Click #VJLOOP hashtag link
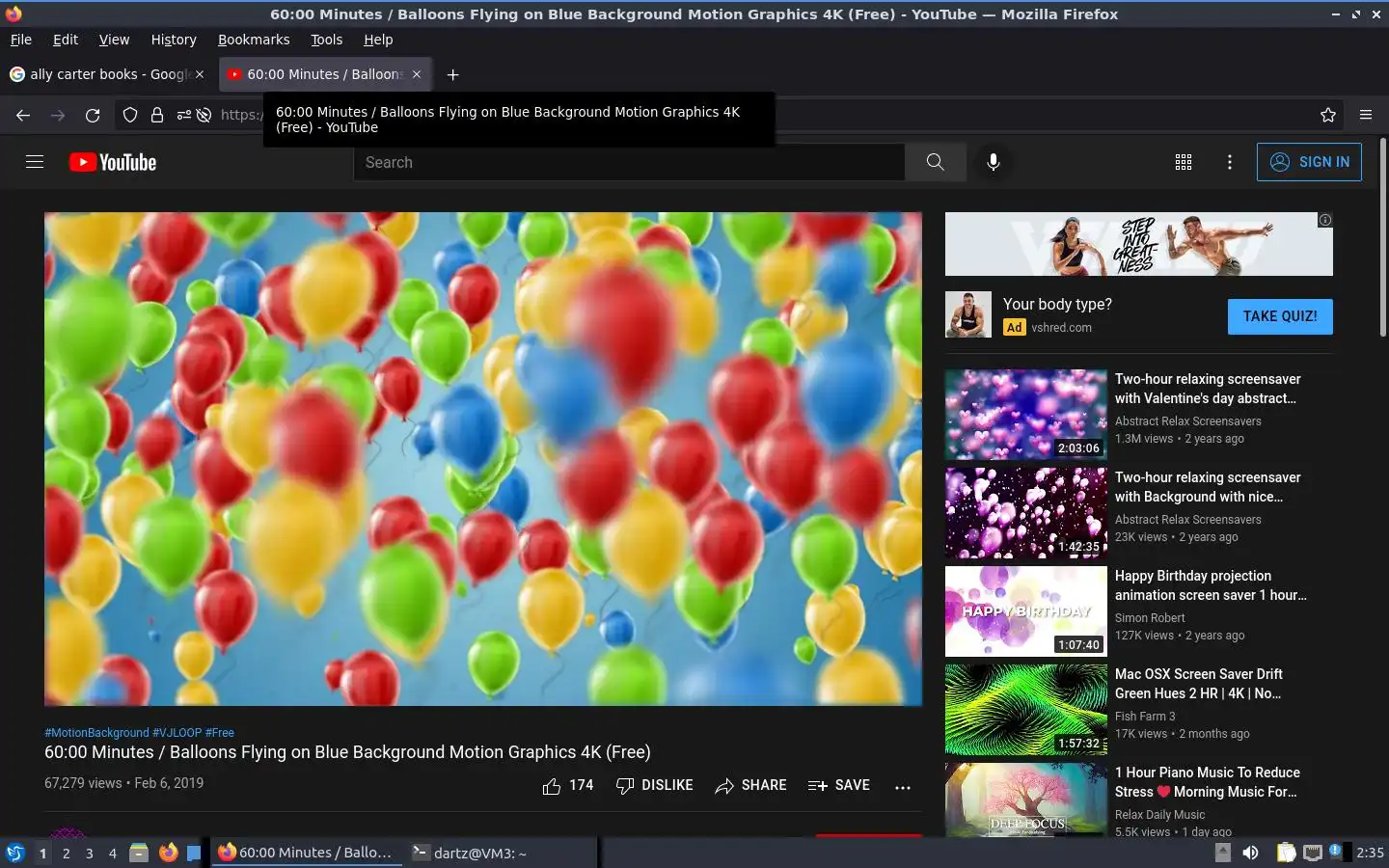The width and height of the screenshot is (1389, 868). pyautogui.click(x=177, y=733)
